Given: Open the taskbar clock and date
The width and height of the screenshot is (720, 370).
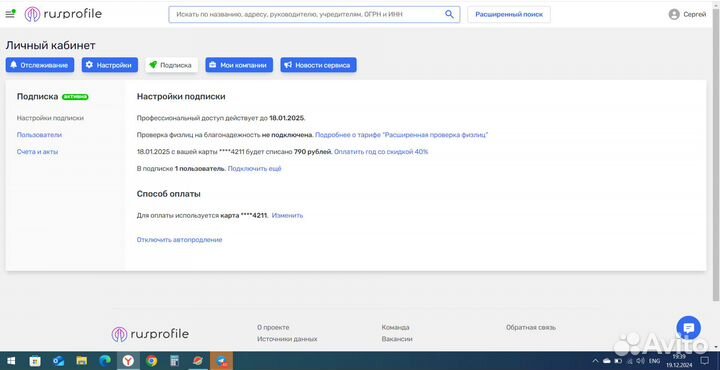Looking at the screenshot, I should (678, 361).
